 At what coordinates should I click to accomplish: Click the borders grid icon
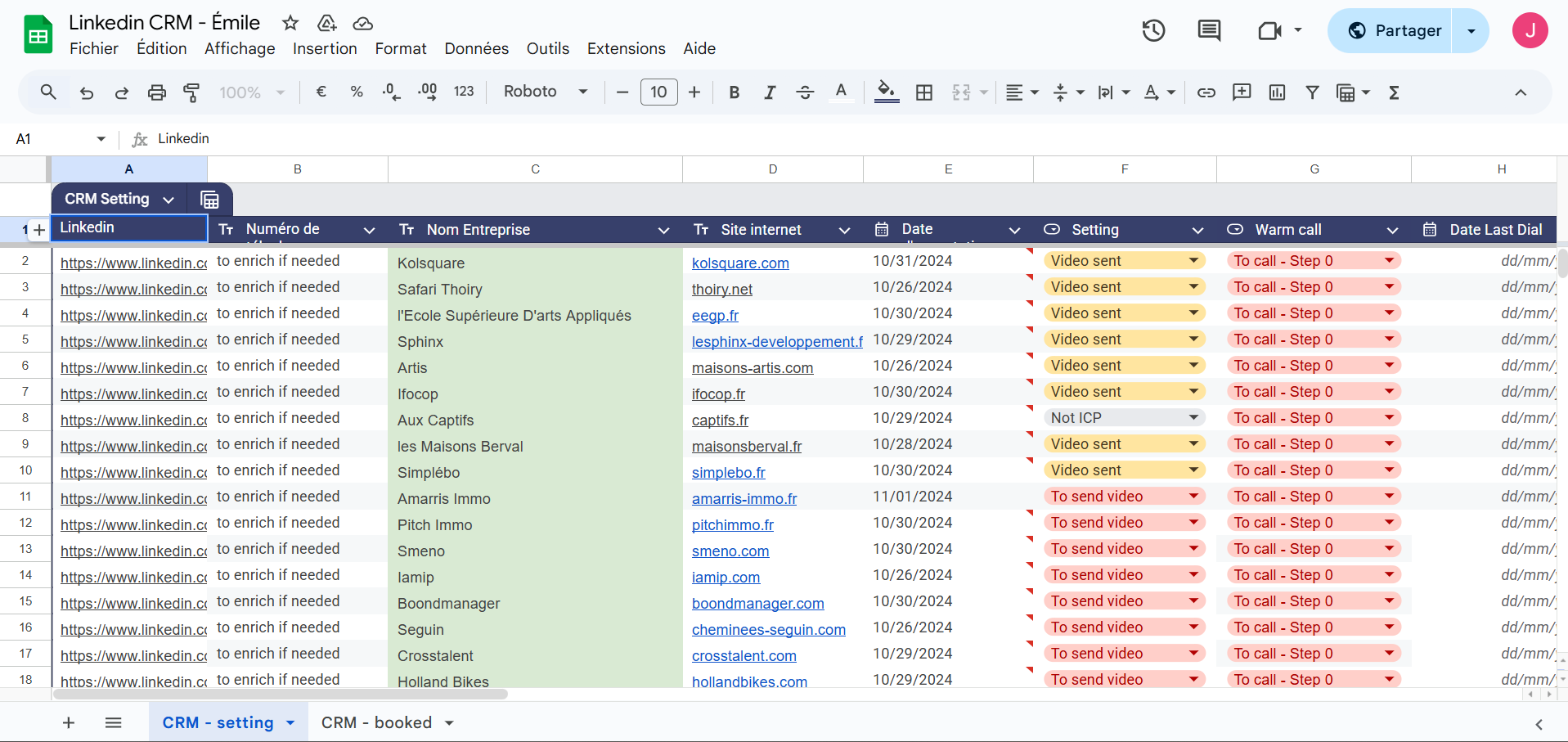coord(924,92)
